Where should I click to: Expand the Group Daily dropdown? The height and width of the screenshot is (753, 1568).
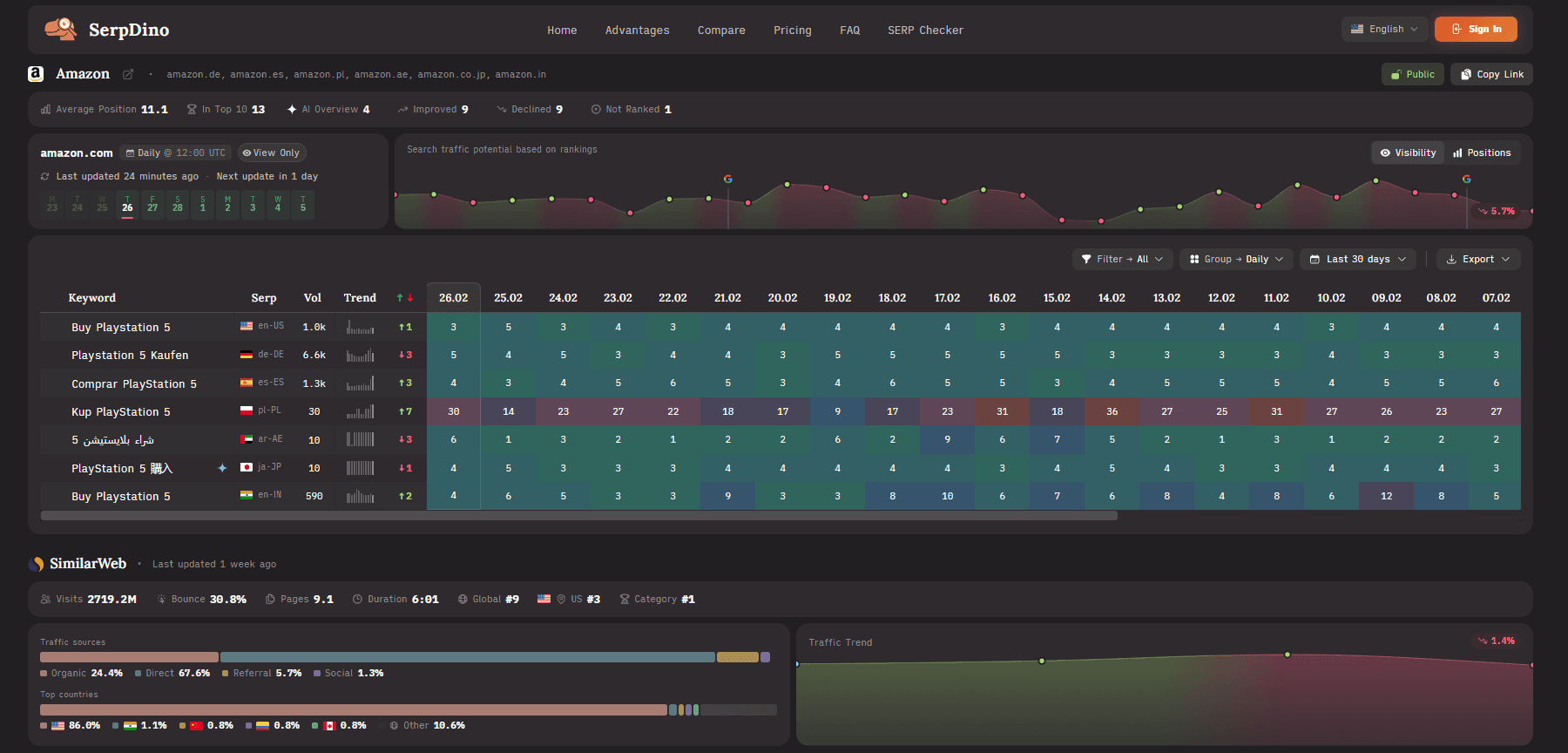pyautogui.click(x=1236, y=259)
